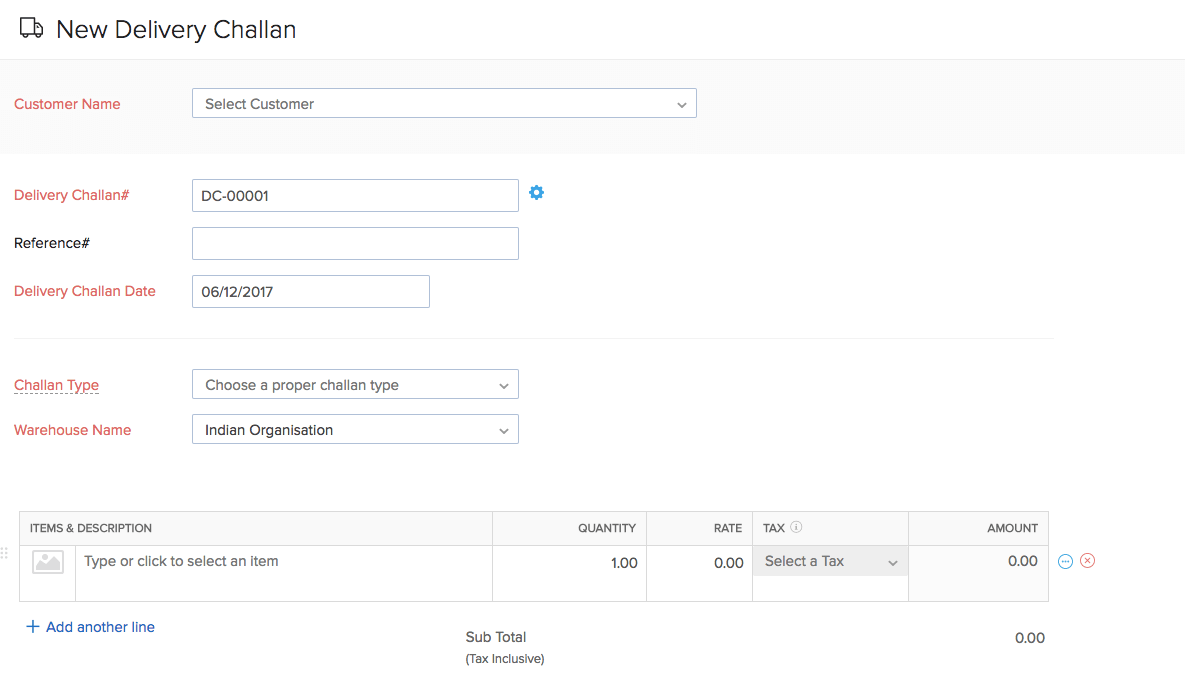Image resolution: width=1185 pixels, height=681 pixels.
Task: Click the gear icon beside Delivery Challan number
Action: coord(536,193)
